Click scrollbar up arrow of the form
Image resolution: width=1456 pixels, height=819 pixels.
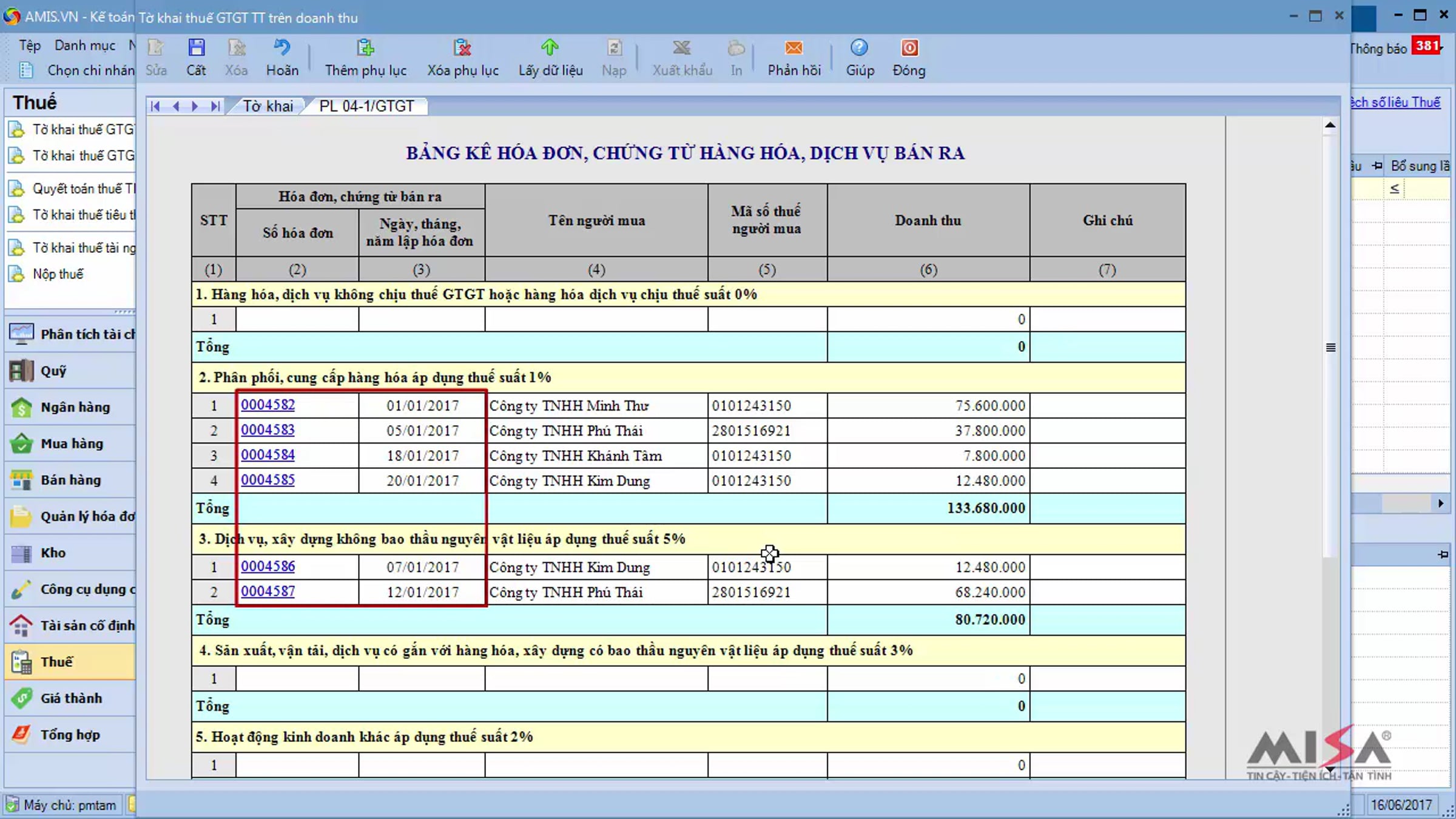coord(1330,126)
